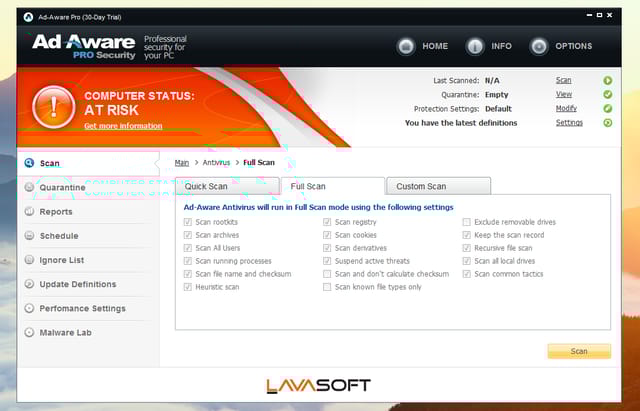Image resolution: width=640 pixels, height=411 pixels.
Task: Click the Settings link for definitions
Action: [569, 122]
